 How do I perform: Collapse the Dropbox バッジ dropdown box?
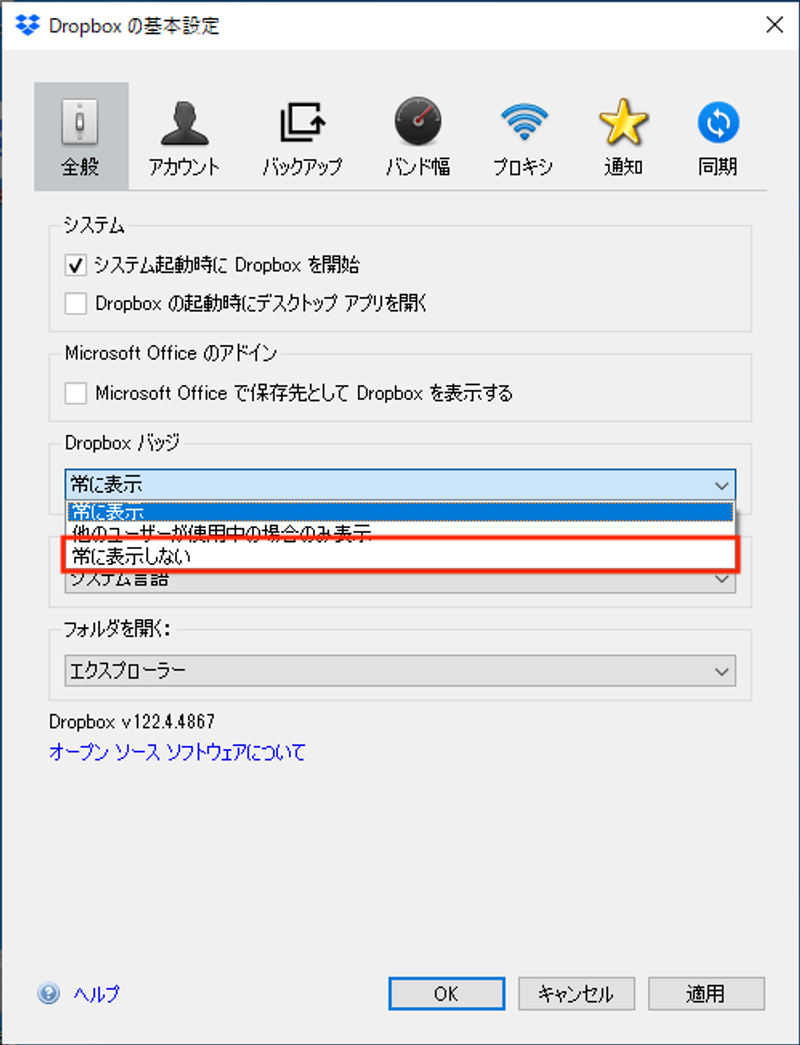401,485
